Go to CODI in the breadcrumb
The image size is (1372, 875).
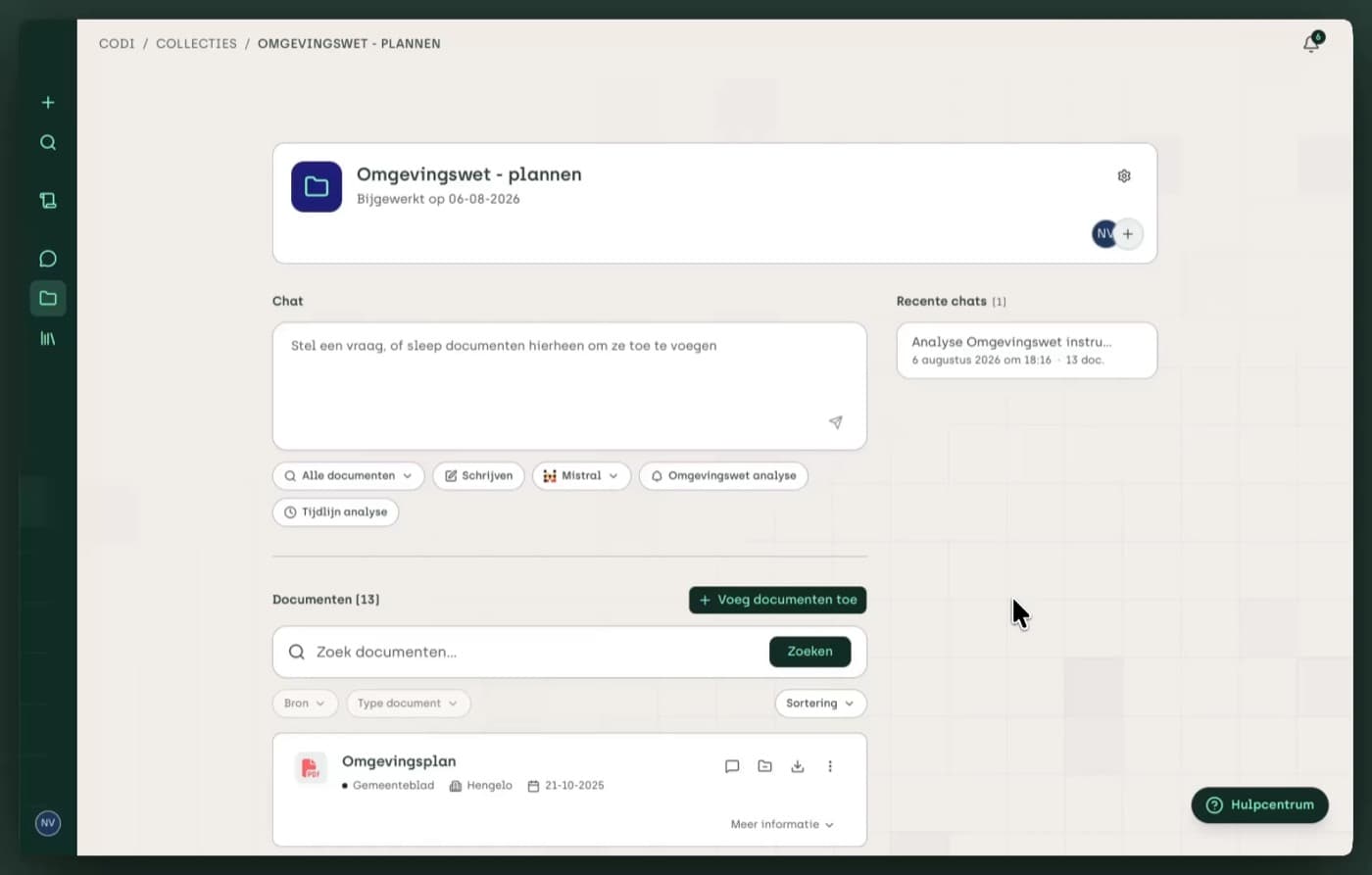117,44
